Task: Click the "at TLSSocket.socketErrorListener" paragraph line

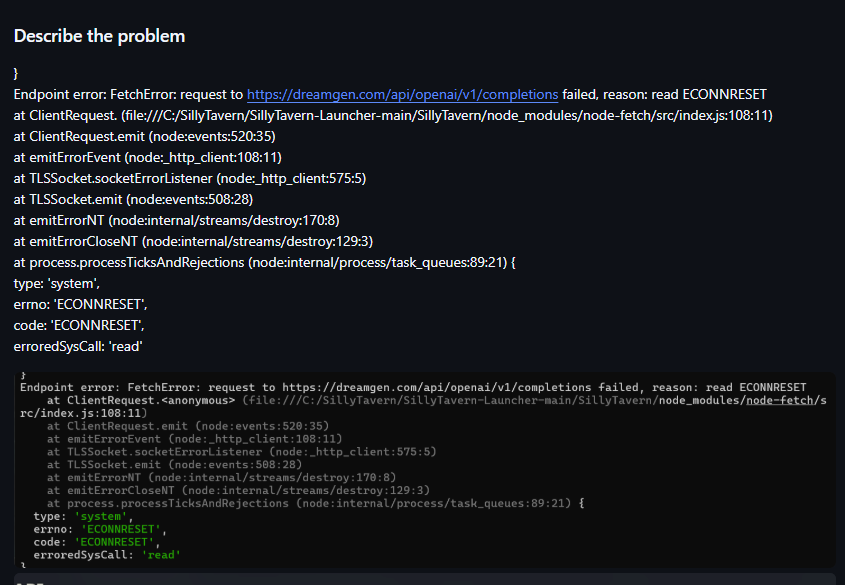Action: pos(190,178)
